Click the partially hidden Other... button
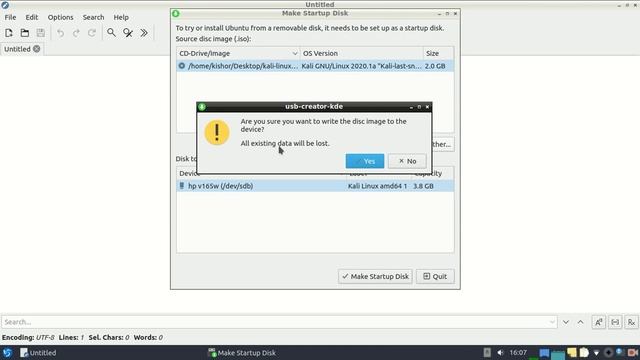This screenshot has height=360, width=640. tap(443, 144)
